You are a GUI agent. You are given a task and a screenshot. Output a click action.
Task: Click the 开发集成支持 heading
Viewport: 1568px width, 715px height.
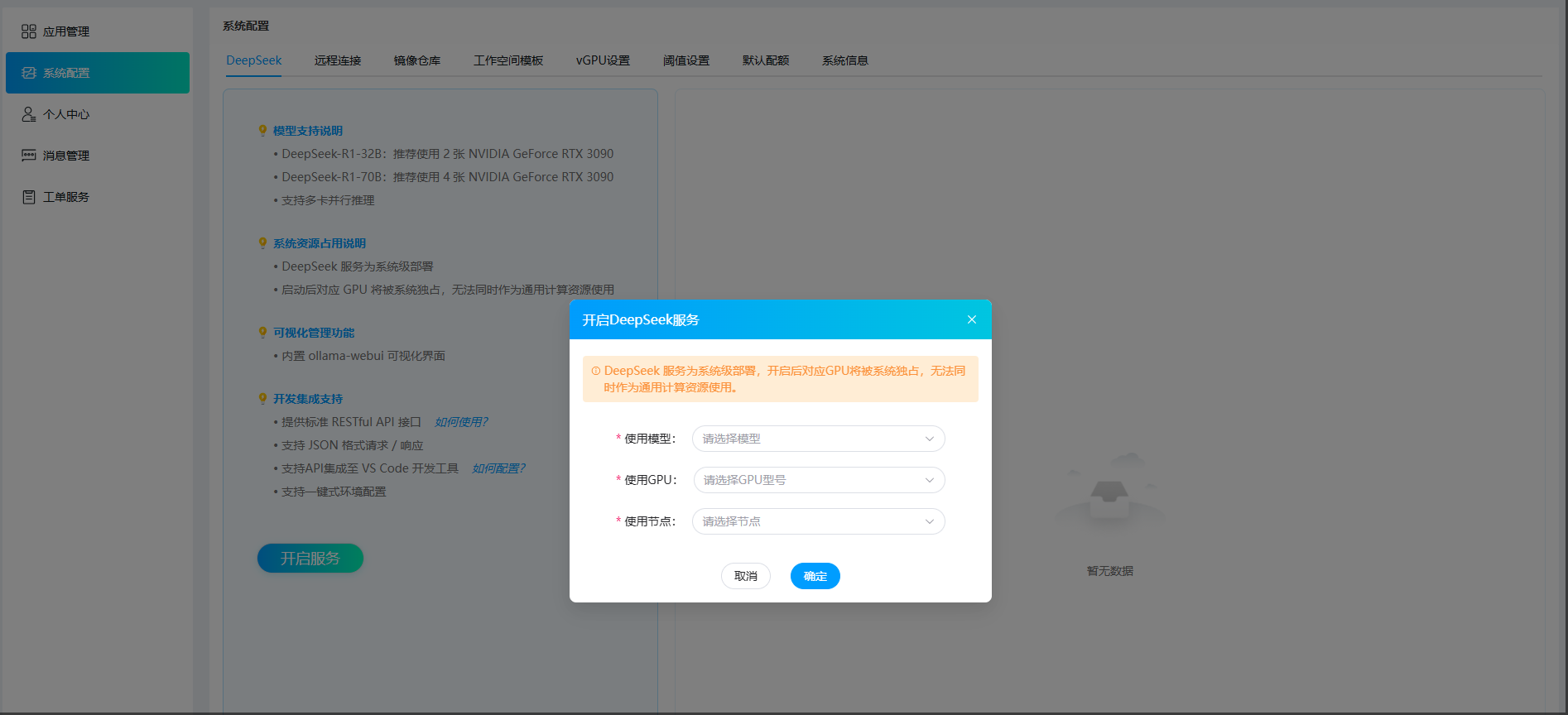(308, 399)
